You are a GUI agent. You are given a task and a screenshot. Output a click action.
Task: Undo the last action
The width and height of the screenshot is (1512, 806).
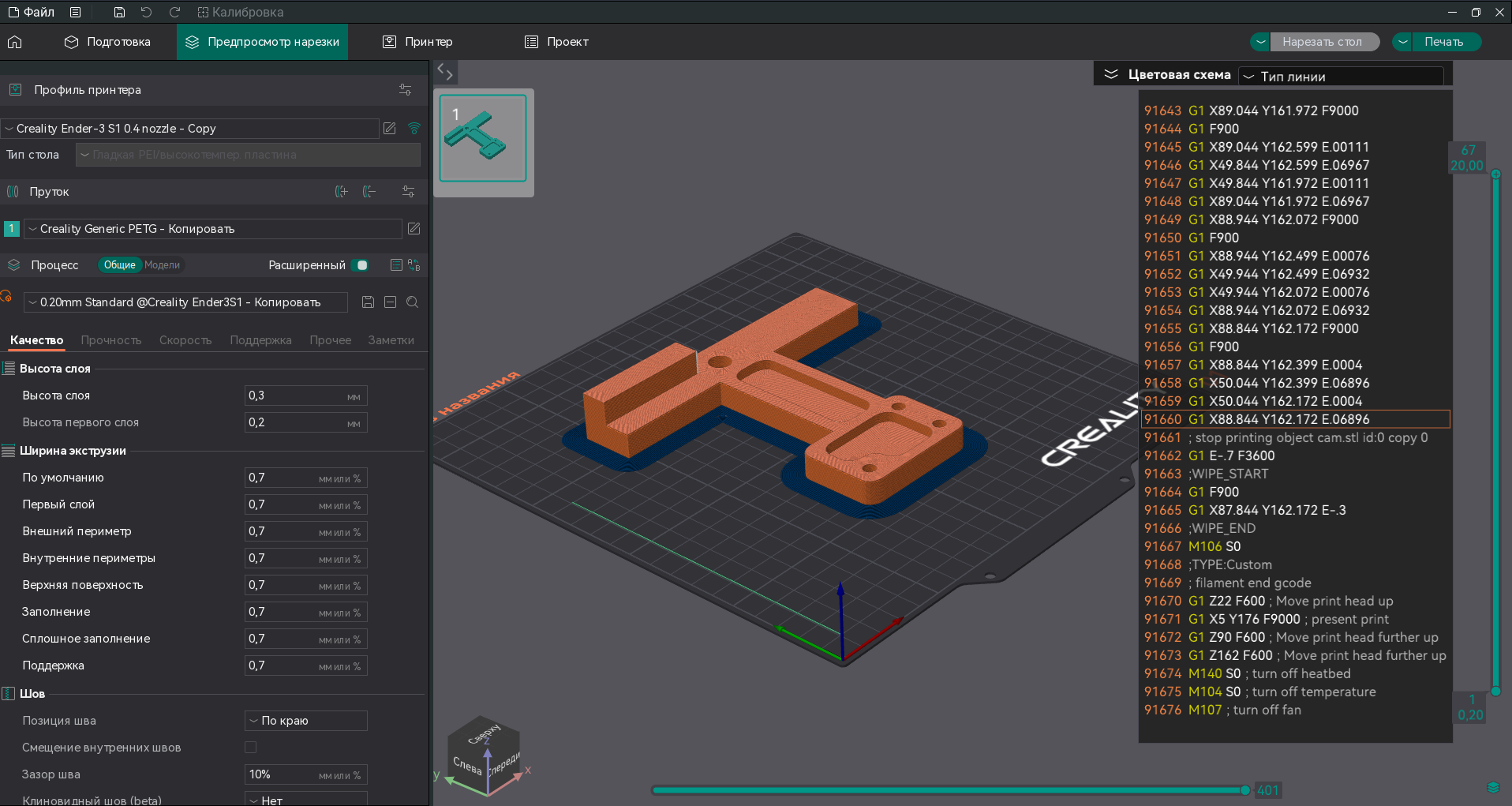coord(147,12)
